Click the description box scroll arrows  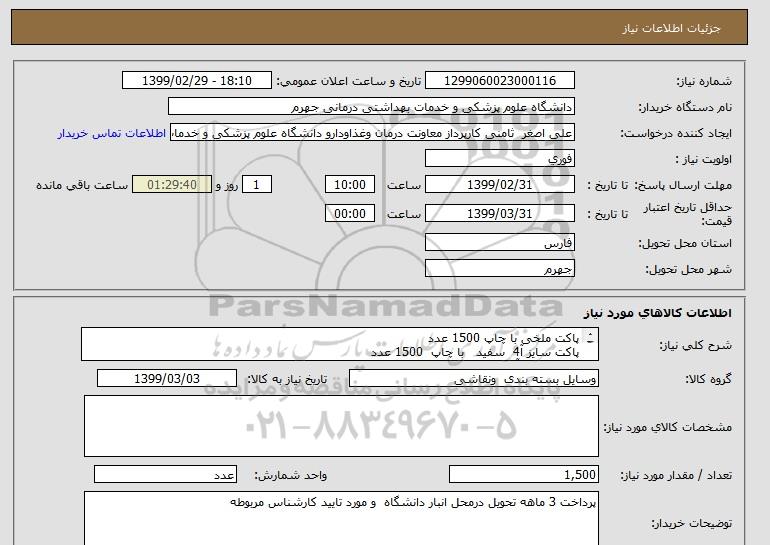pyautogui.click(x=590, y=338)
